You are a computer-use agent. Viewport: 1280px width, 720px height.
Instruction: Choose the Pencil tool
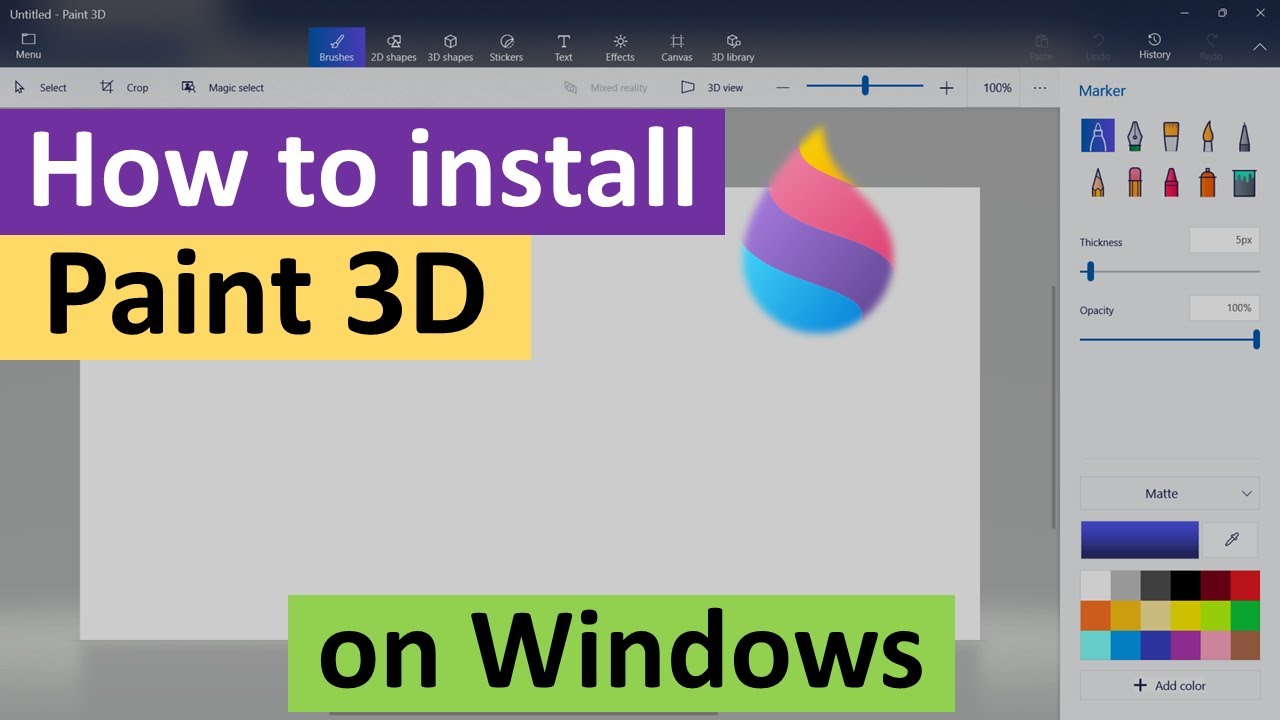[1098, 181]
